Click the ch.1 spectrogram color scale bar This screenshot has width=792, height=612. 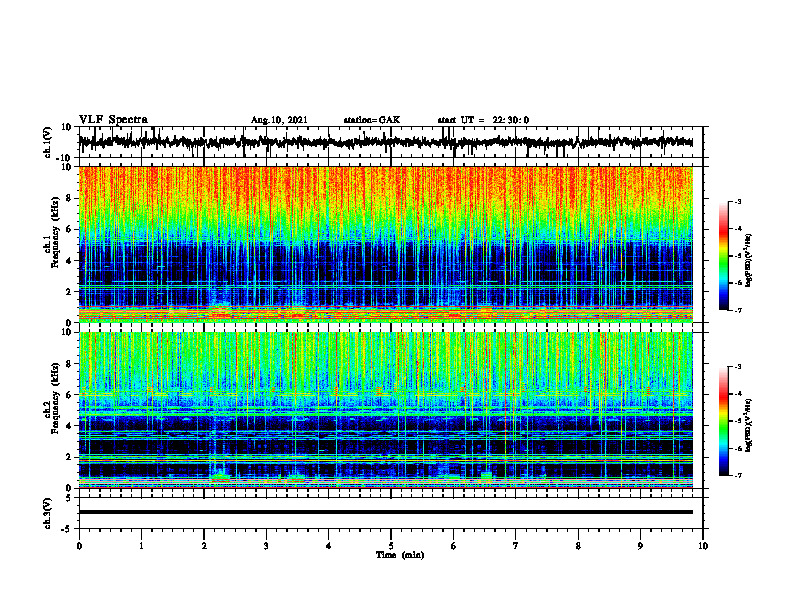click(723, 256)
